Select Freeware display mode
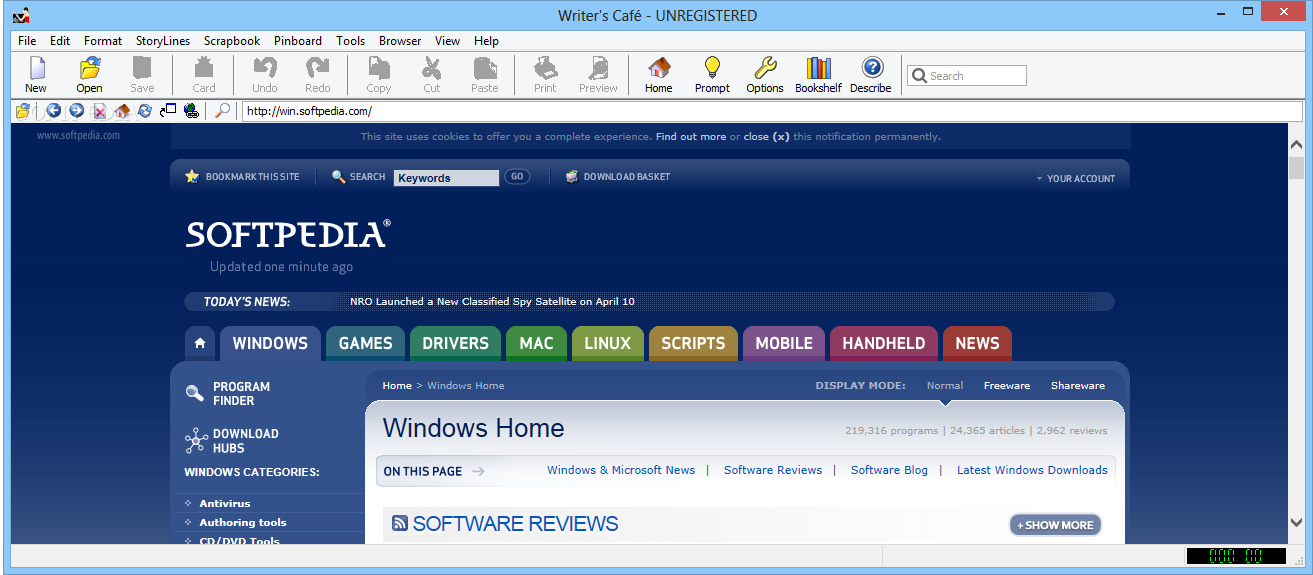 [1006, 385]
